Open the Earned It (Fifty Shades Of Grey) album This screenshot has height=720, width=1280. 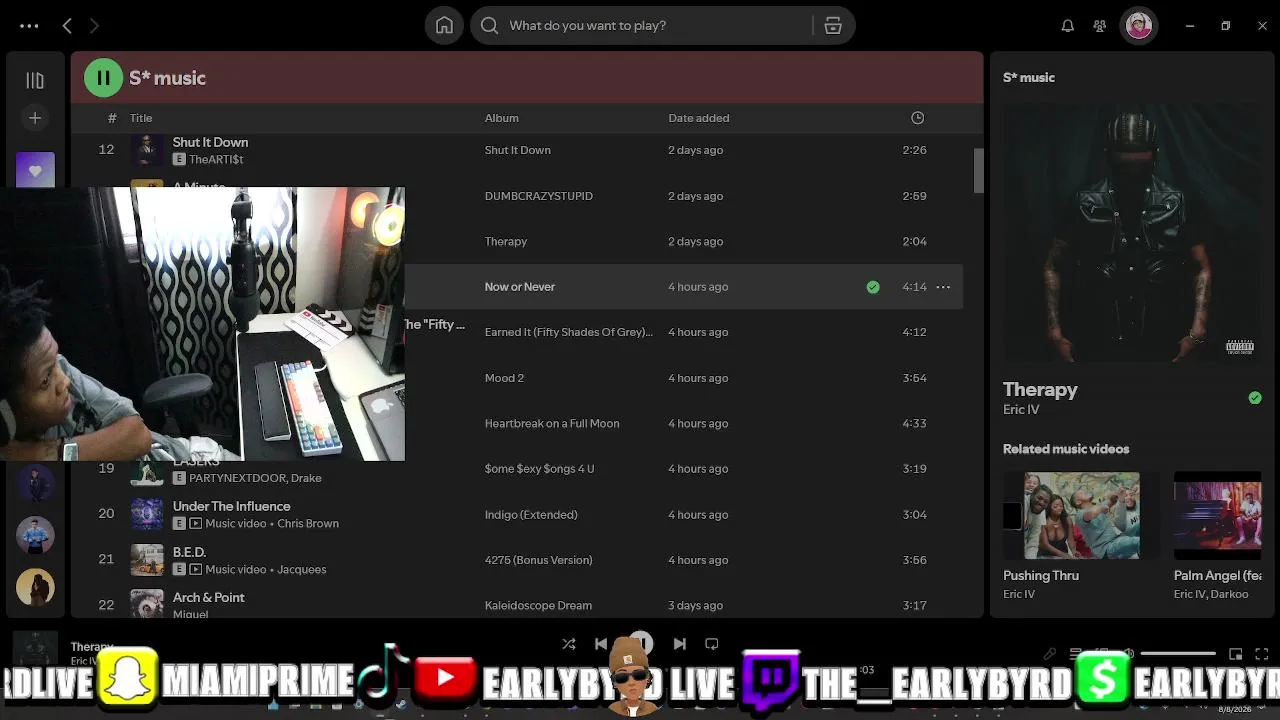pos(569,332)
